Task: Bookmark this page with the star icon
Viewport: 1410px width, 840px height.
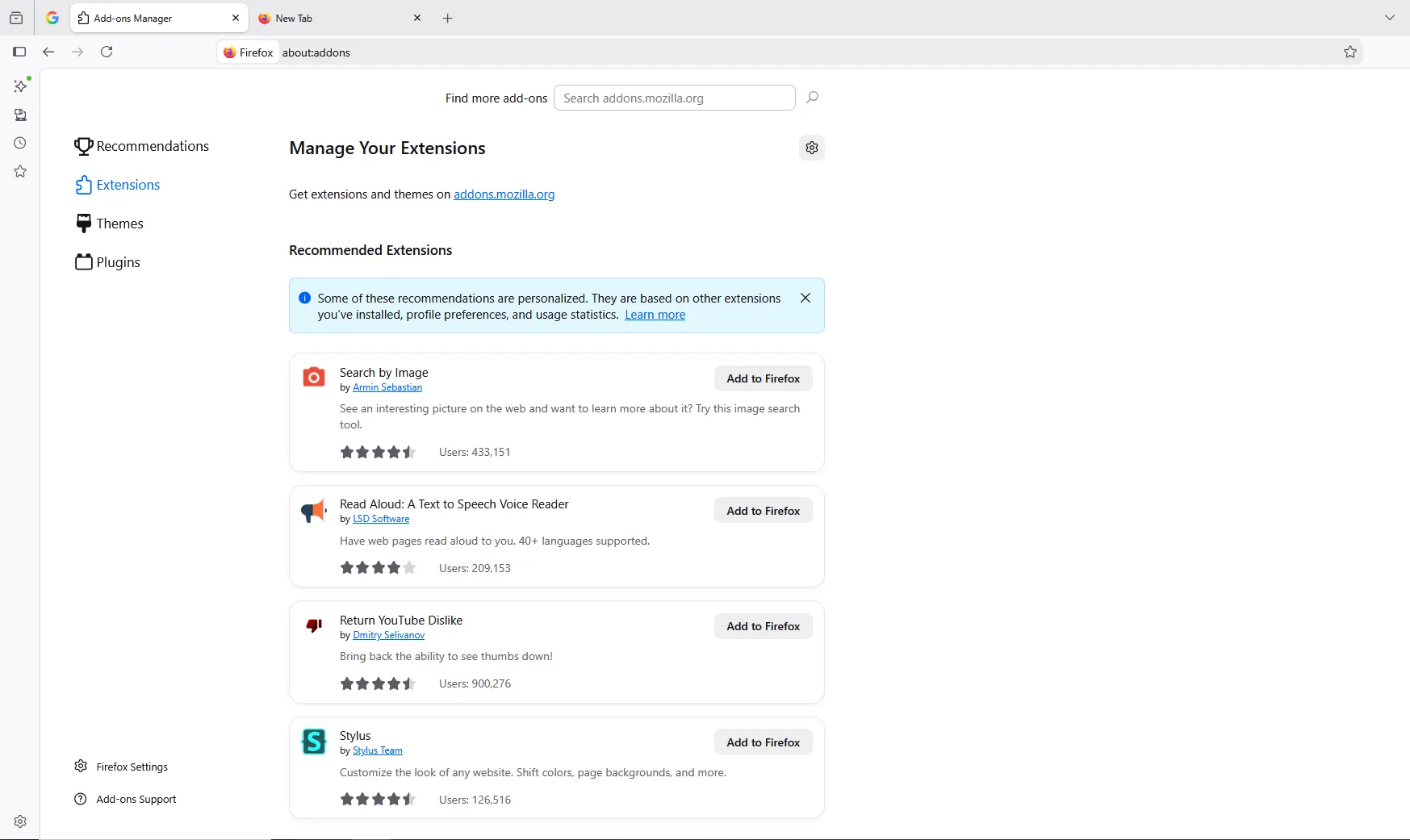Action: point(1350,52)
